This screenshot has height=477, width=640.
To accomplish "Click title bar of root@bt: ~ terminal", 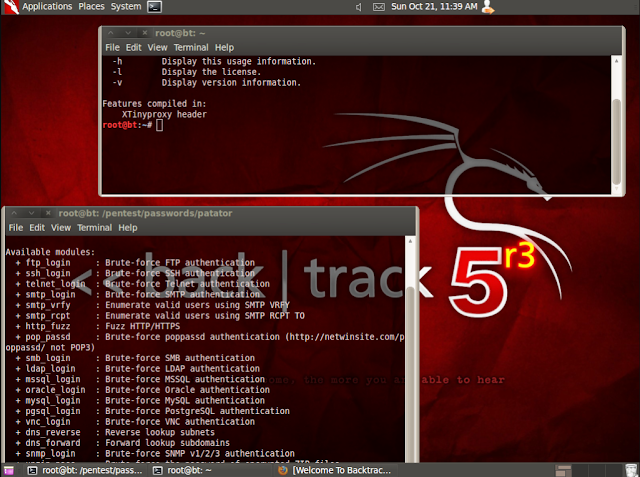I will click(x=362, y=33).
